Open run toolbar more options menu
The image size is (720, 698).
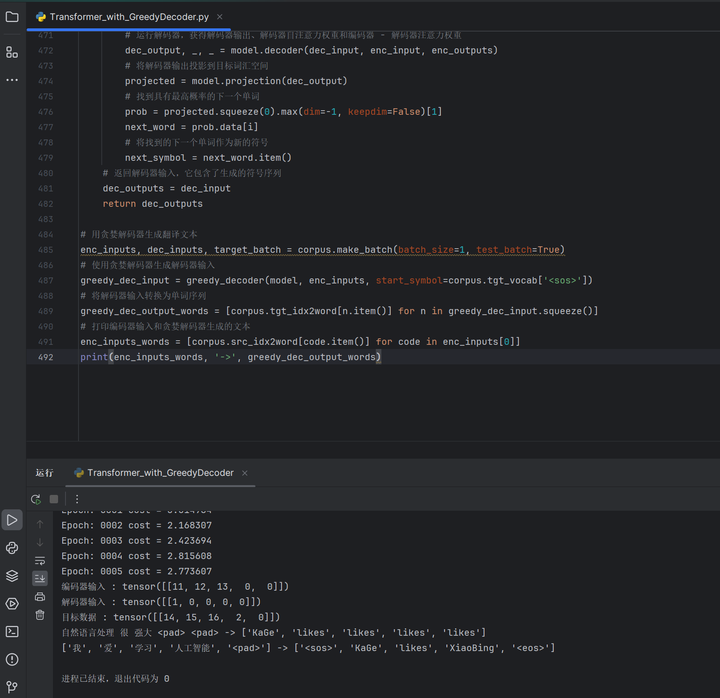click(77, 499)
